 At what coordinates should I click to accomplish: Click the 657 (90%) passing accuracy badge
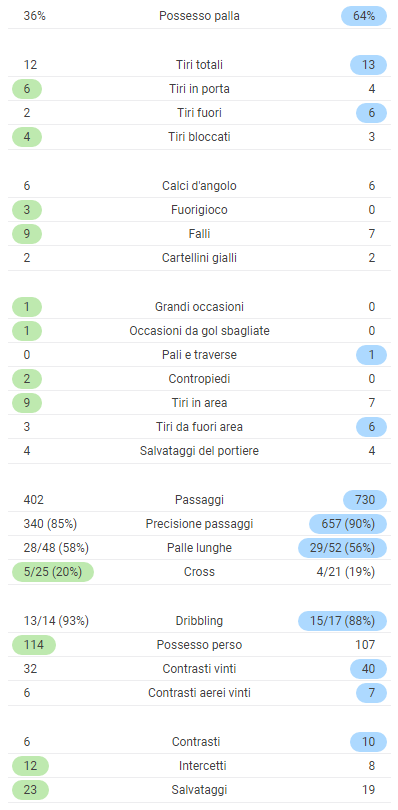tap(348, 524)
